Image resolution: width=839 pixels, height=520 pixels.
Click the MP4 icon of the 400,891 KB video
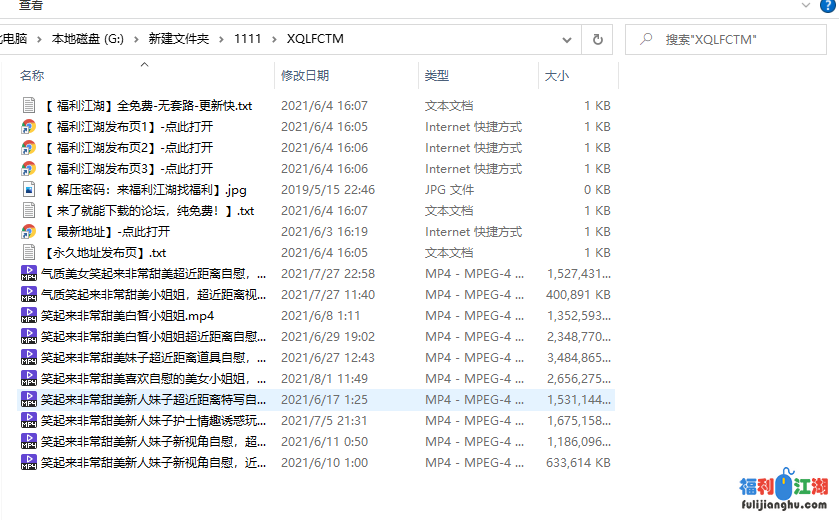(x=29, y=295)
